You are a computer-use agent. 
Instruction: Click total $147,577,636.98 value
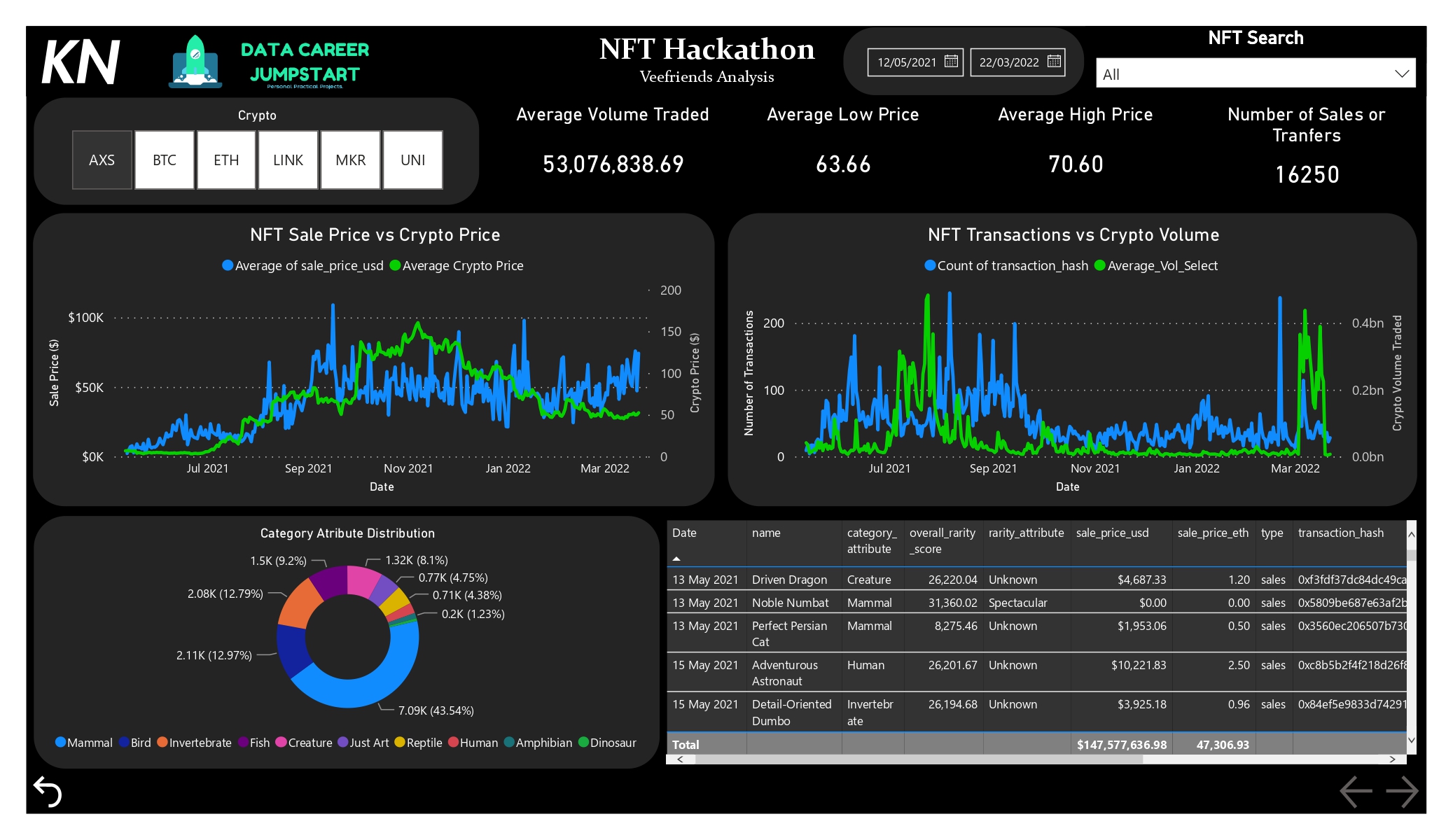tap(1122, 745)
